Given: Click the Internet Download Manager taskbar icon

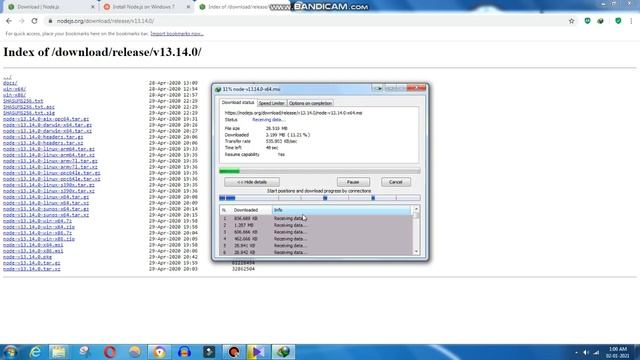Looking at the screenshot, I should tap(284, 352).
